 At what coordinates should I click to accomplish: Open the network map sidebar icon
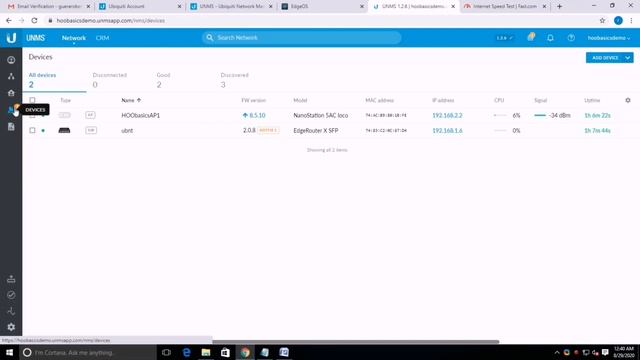coord(11,76)
